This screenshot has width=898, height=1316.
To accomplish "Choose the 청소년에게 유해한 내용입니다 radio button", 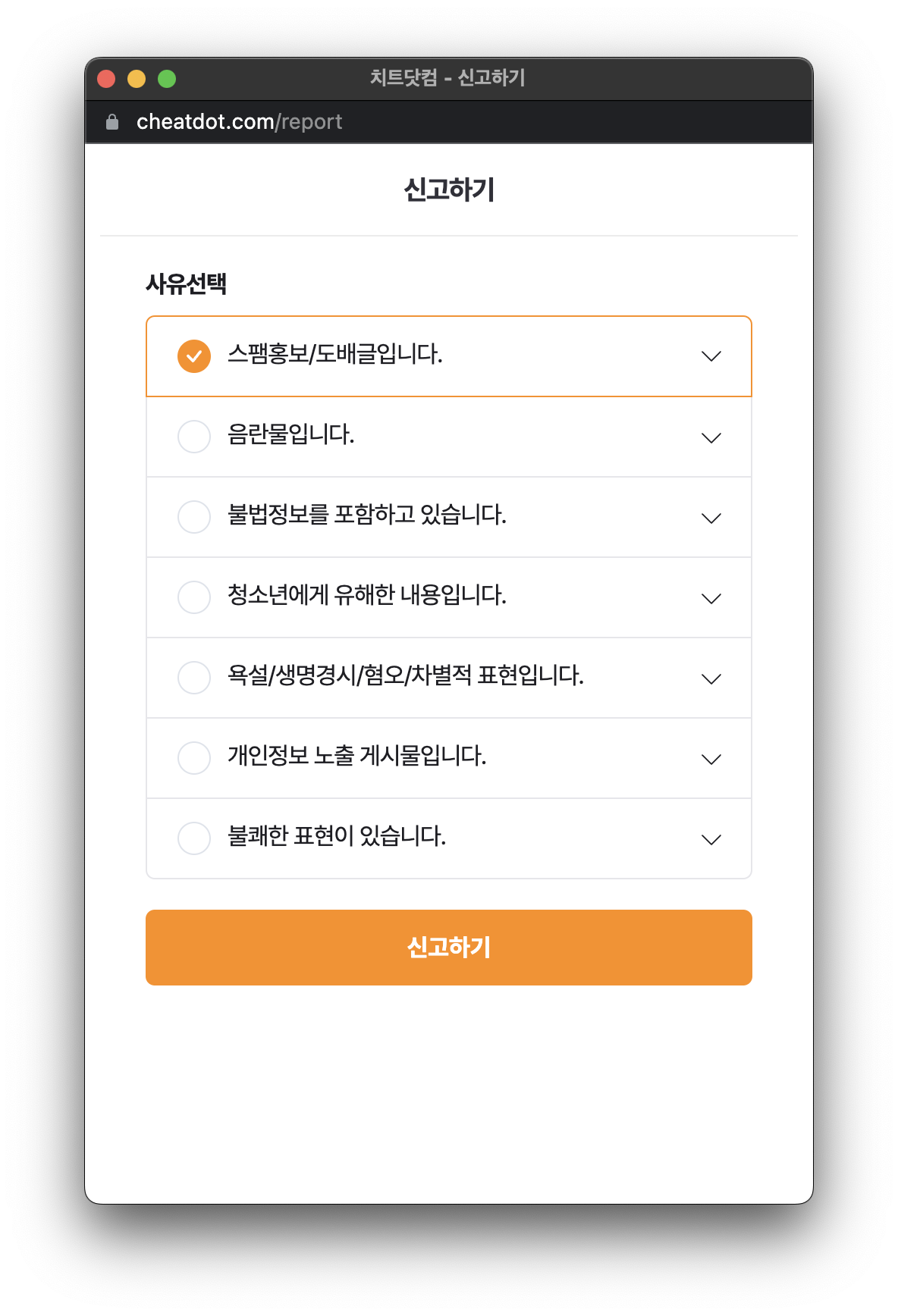I will click(194, 597).
